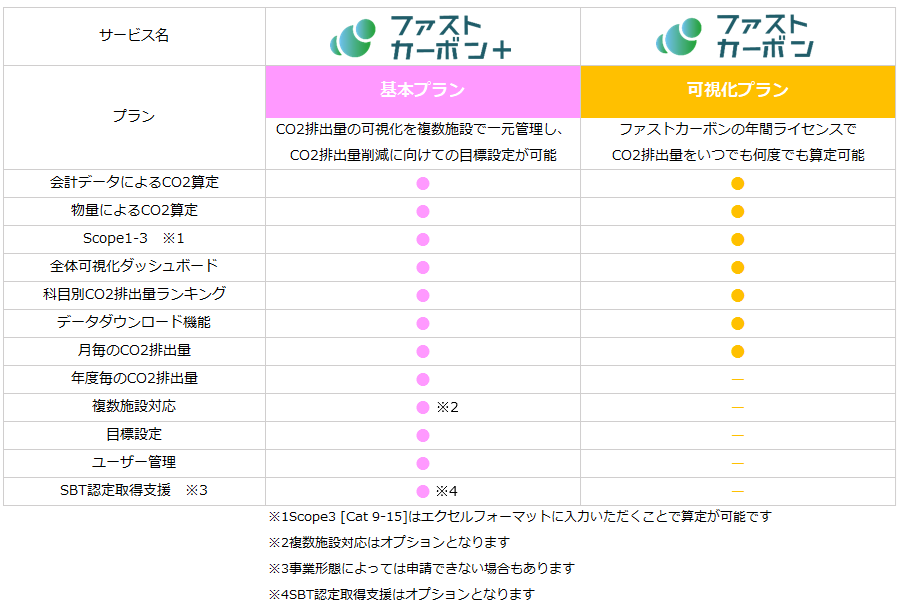This screenshot has height=608, width=898.
Task: Click pink dot in Scope1-3 row
Action: [x=422, y=239]
